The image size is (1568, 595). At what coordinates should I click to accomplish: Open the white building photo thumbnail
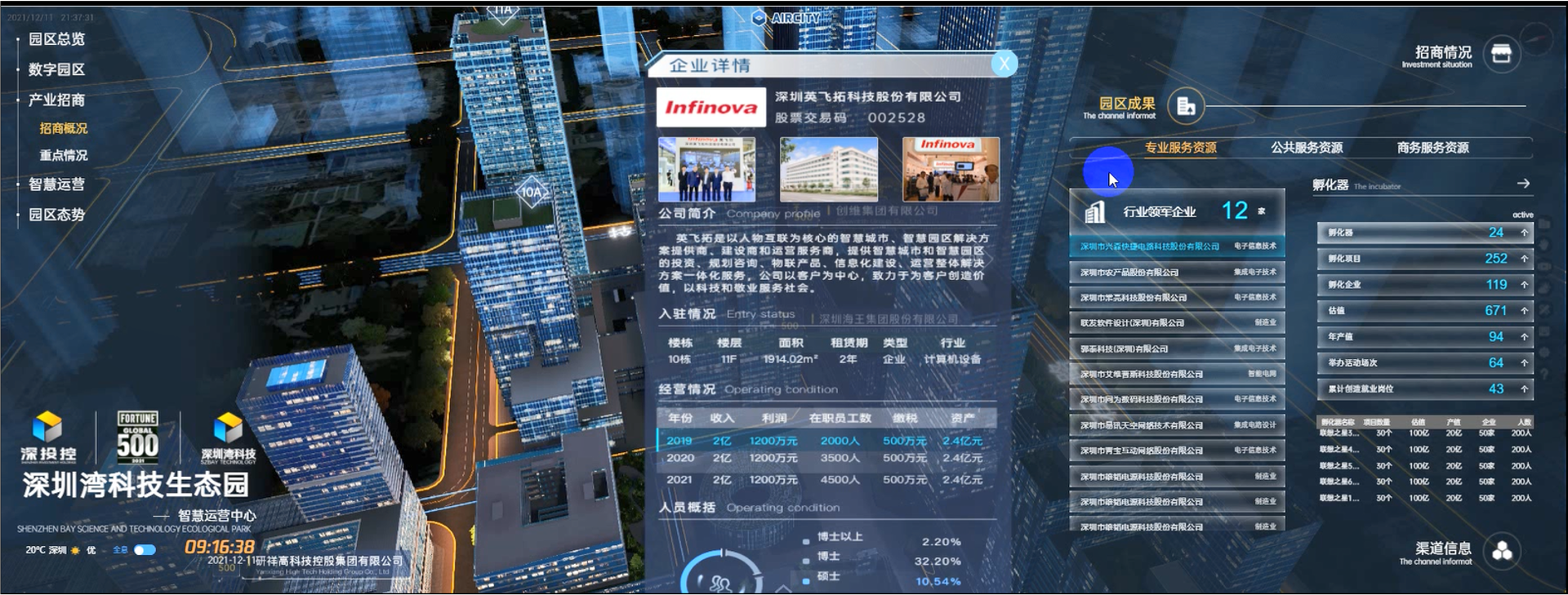pyautogui.click(x=829, y=169)
